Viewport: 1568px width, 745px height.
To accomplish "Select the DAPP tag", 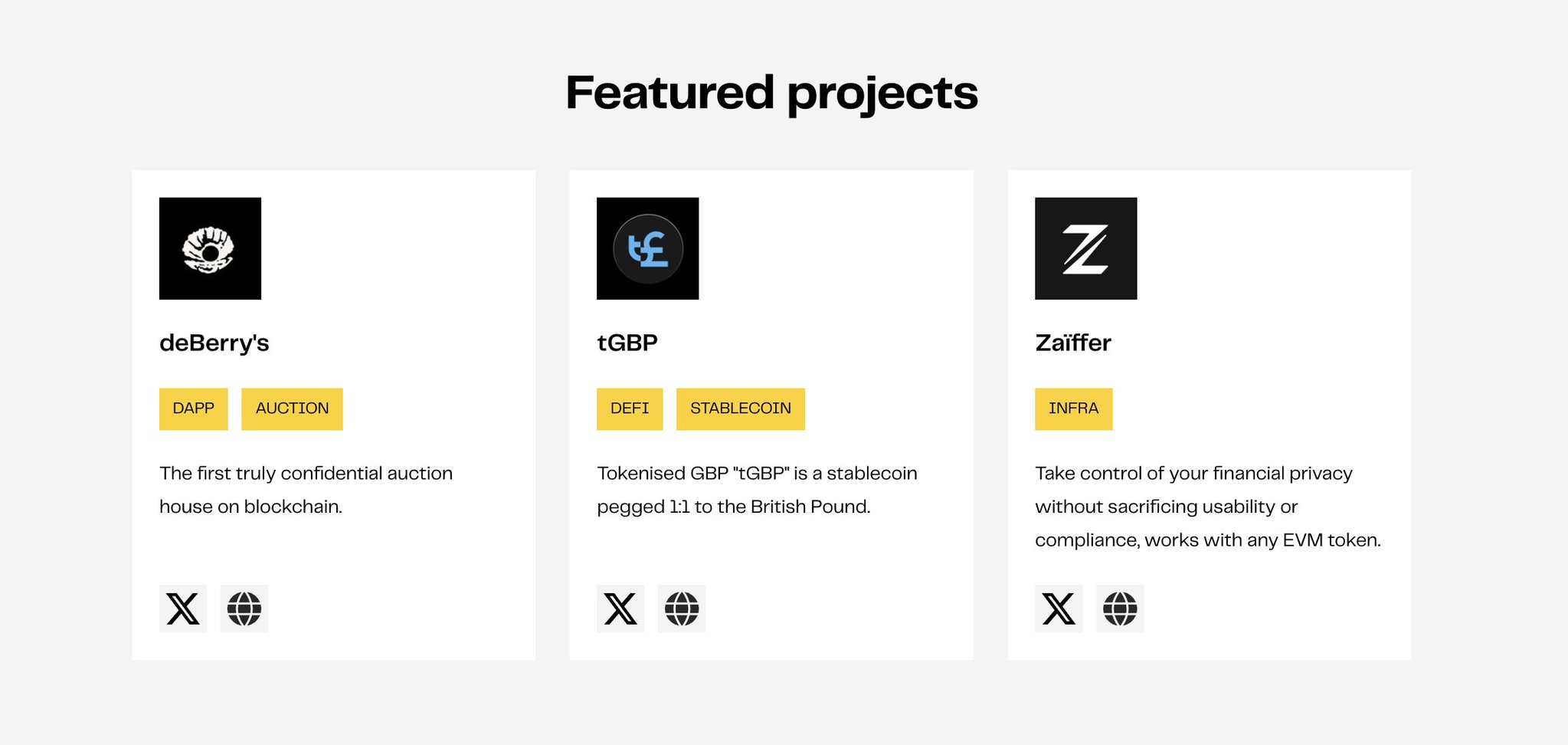I will pyautogui.click(x=193, y=409).
